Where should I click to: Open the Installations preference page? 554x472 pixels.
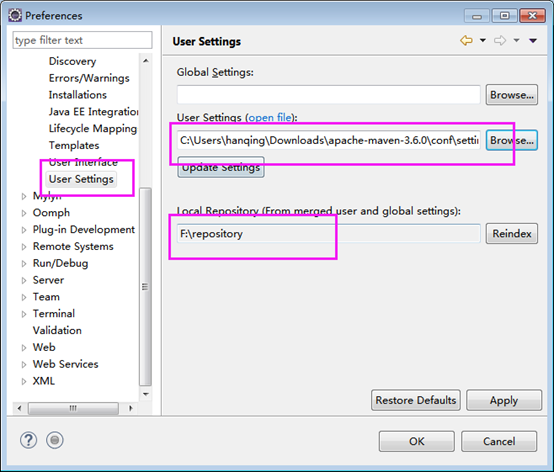coord(78,95)
